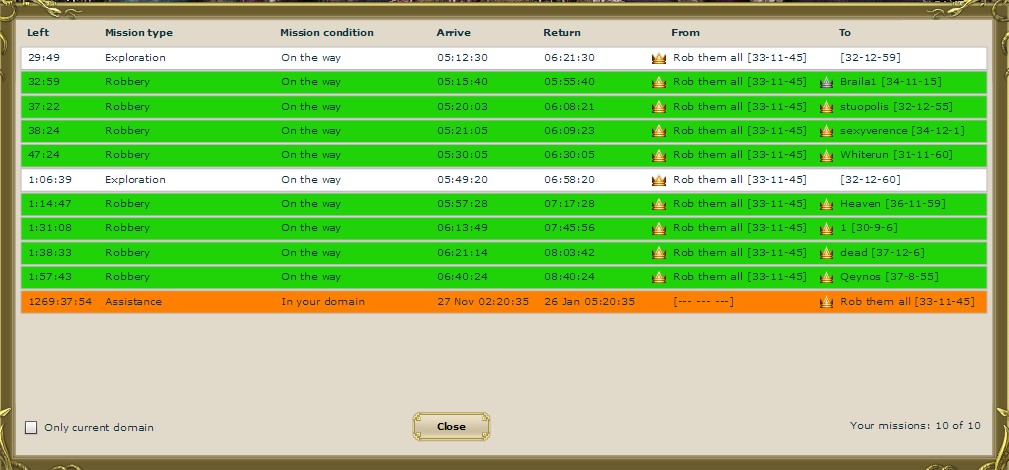Click the Return column header
This screenshot has width=1009, height=470.
561,33
